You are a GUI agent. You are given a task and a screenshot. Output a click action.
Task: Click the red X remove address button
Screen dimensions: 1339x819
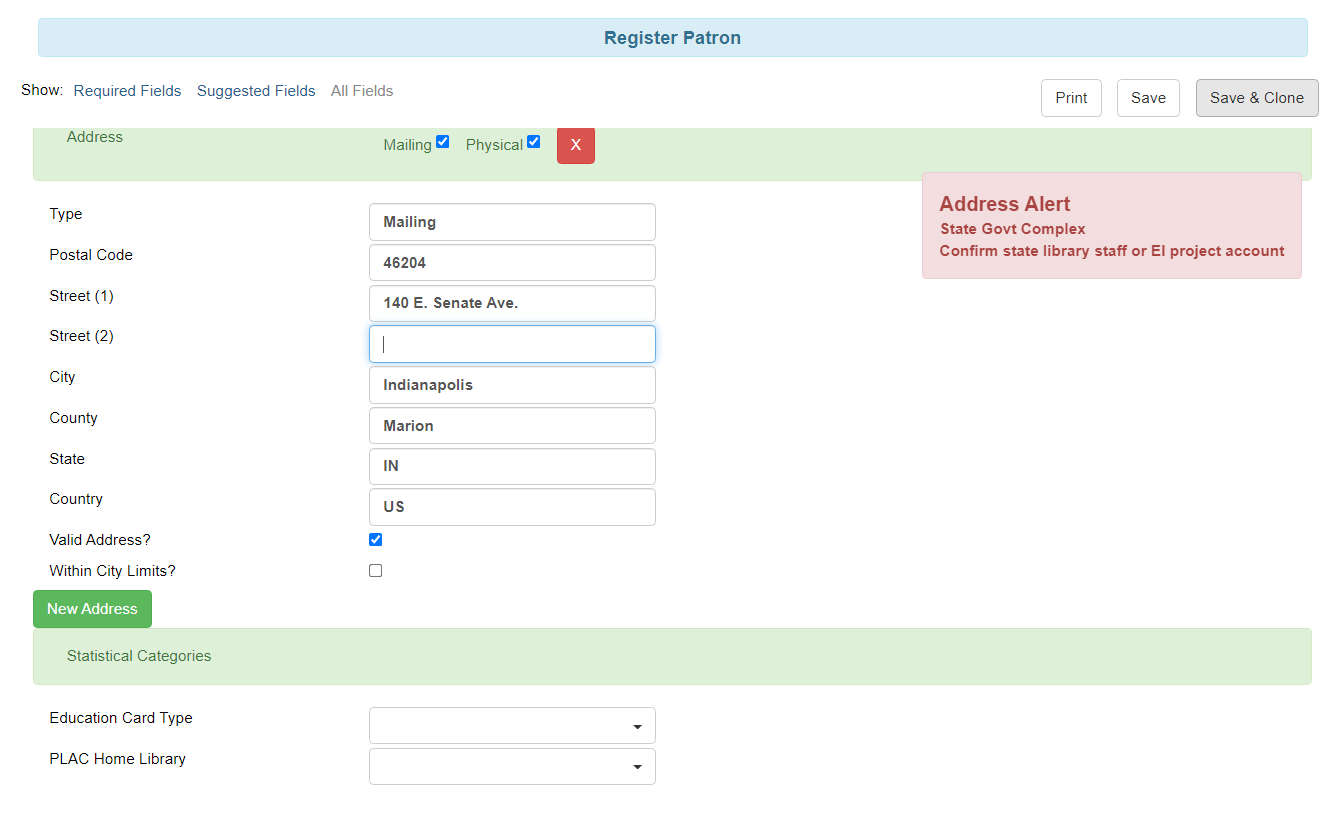[575, 145]
